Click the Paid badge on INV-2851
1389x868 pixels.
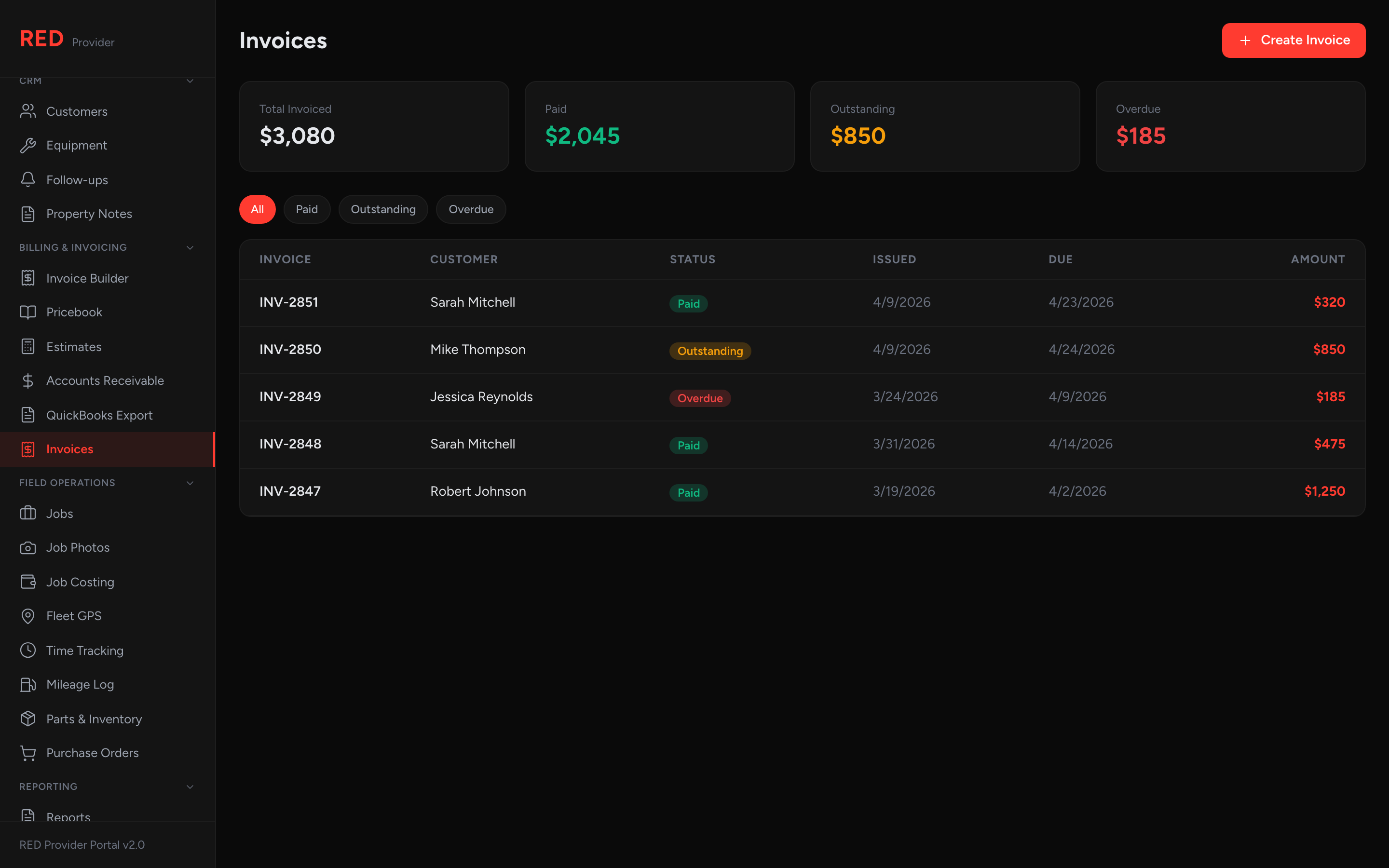coord(688,304)
